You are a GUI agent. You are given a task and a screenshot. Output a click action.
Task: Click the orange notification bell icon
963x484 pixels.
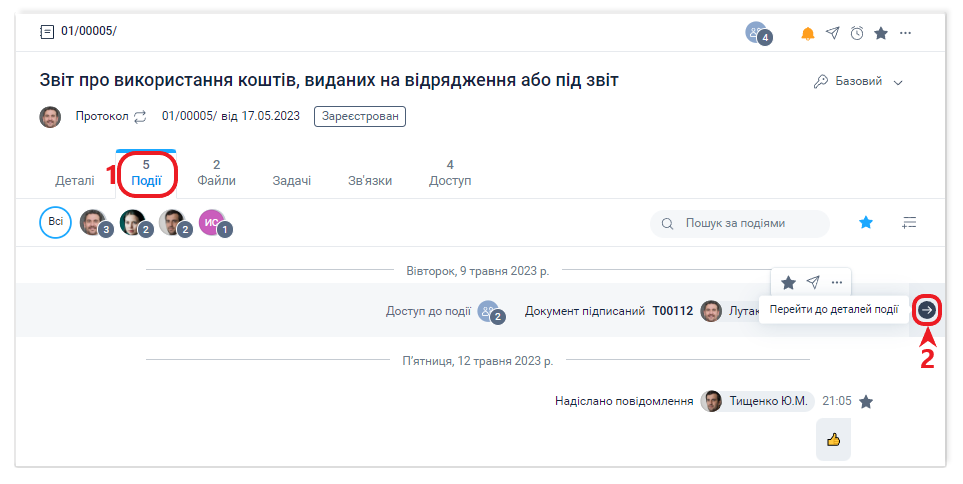[x=808, y=33]
